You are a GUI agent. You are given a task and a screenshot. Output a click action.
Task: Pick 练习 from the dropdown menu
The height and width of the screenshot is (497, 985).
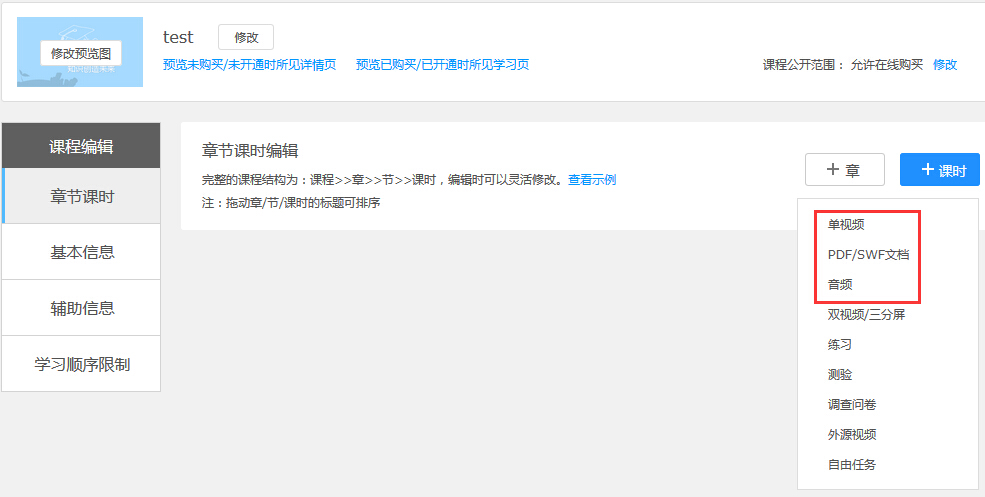pyautogui.click(x=840, y=345)
